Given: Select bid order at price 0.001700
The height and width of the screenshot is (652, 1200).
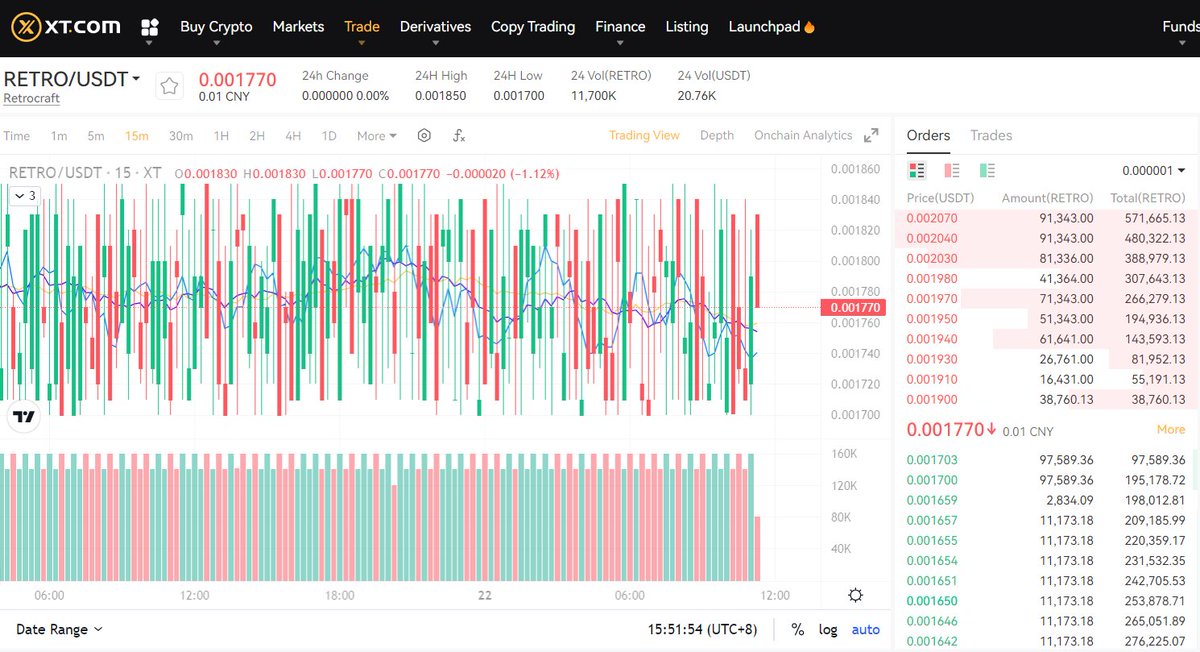Looking at the screenshot, I should [x=1046, y=480].
